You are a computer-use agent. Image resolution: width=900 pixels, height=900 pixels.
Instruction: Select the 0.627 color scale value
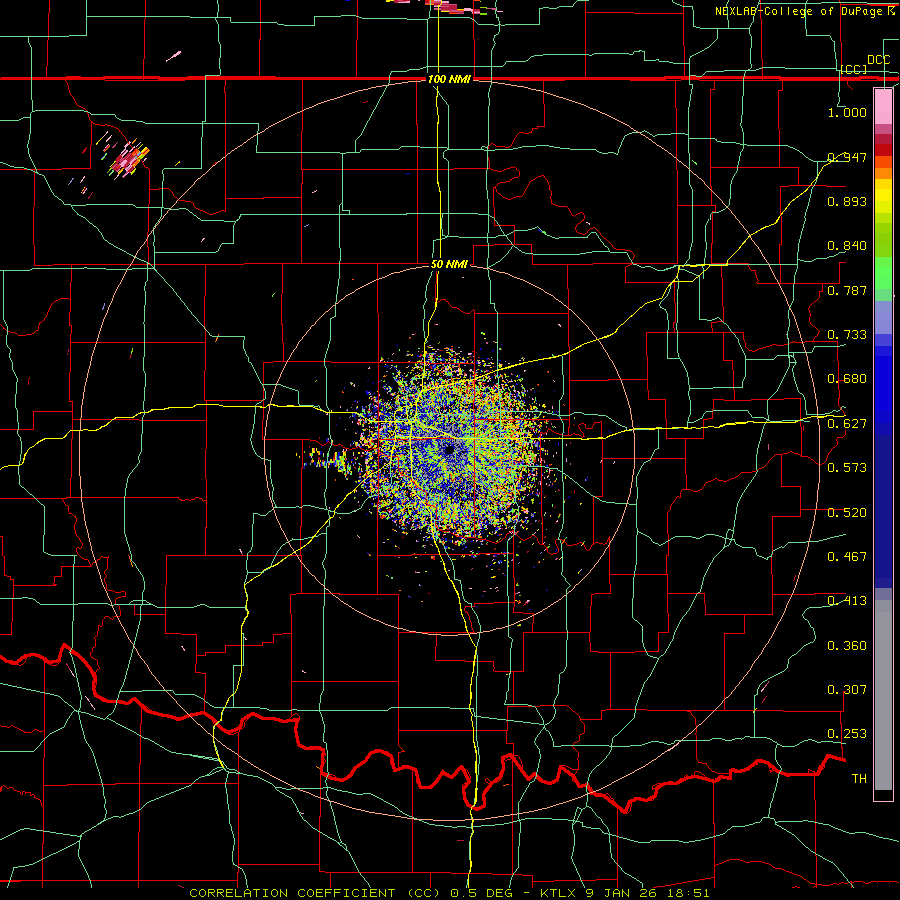tap(847, 424)
